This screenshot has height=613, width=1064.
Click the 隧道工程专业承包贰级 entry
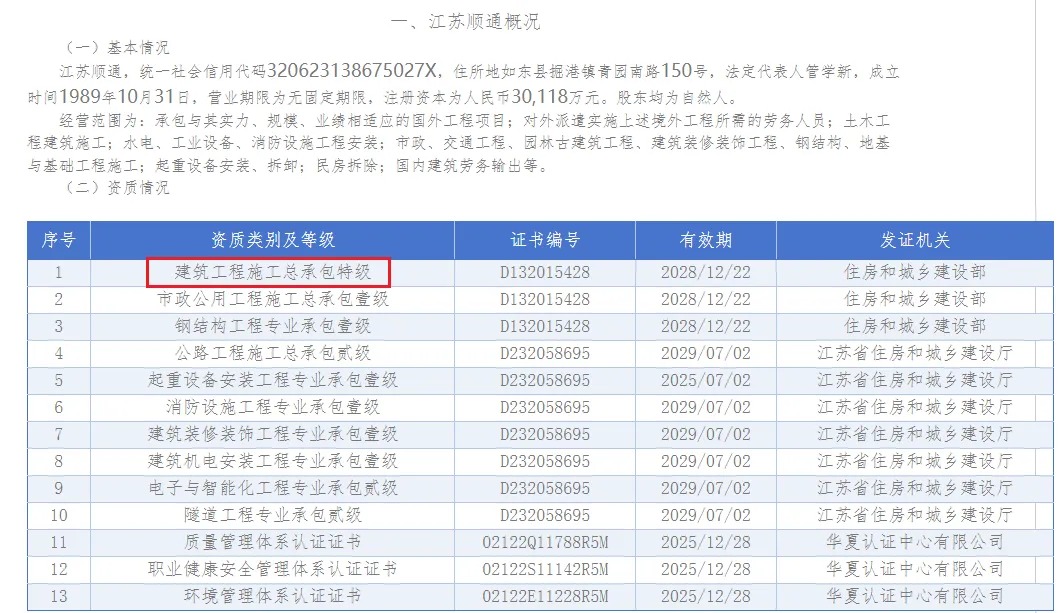[272, 515]
